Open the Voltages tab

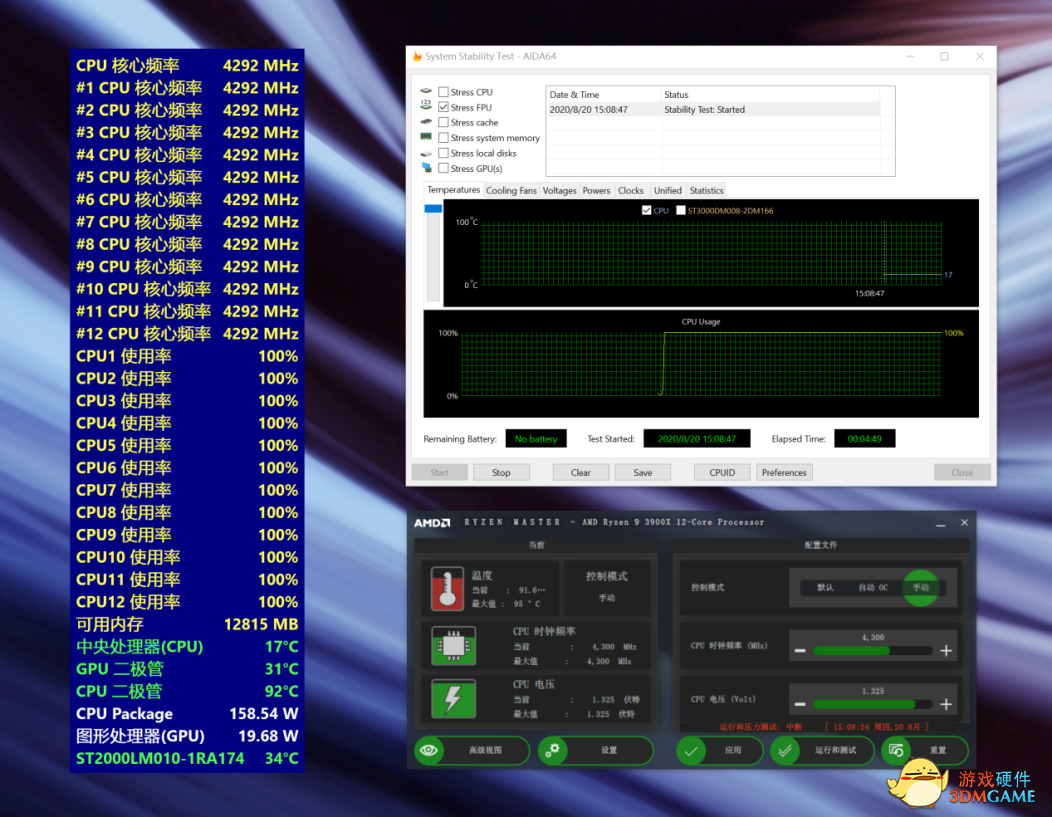click(560, 190)
